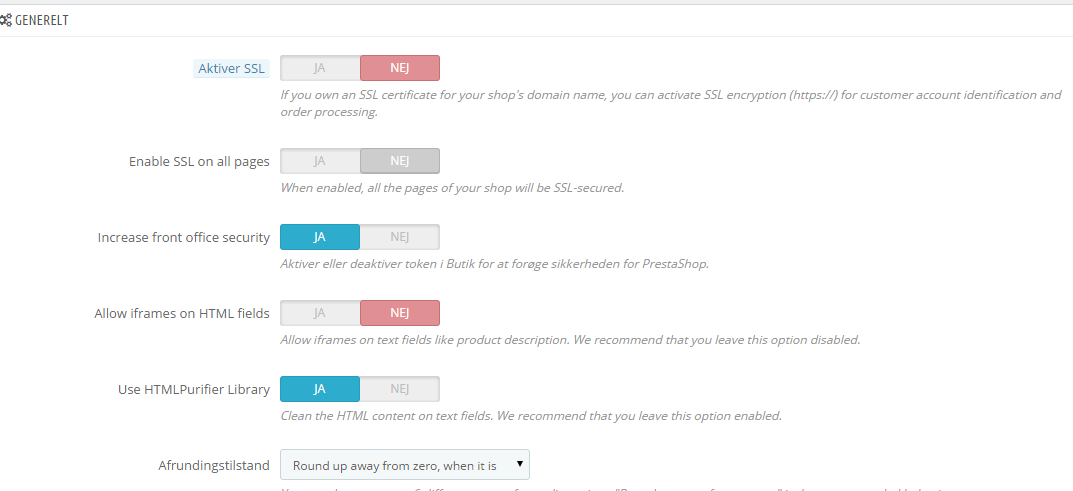Enable Aktiver SSL by clicking JA
The image size is (1073, 491).
[x=320, y=68]
